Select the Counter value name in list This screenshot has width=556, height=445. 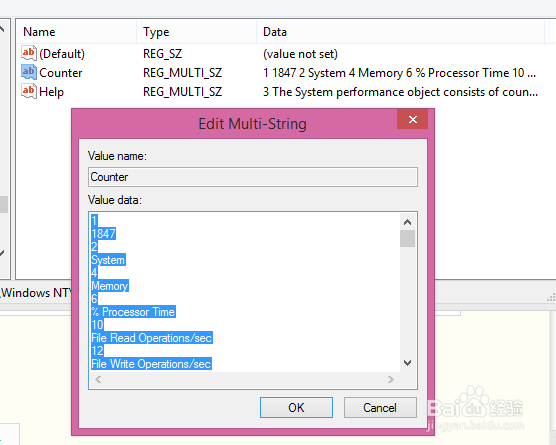[61, 73]
